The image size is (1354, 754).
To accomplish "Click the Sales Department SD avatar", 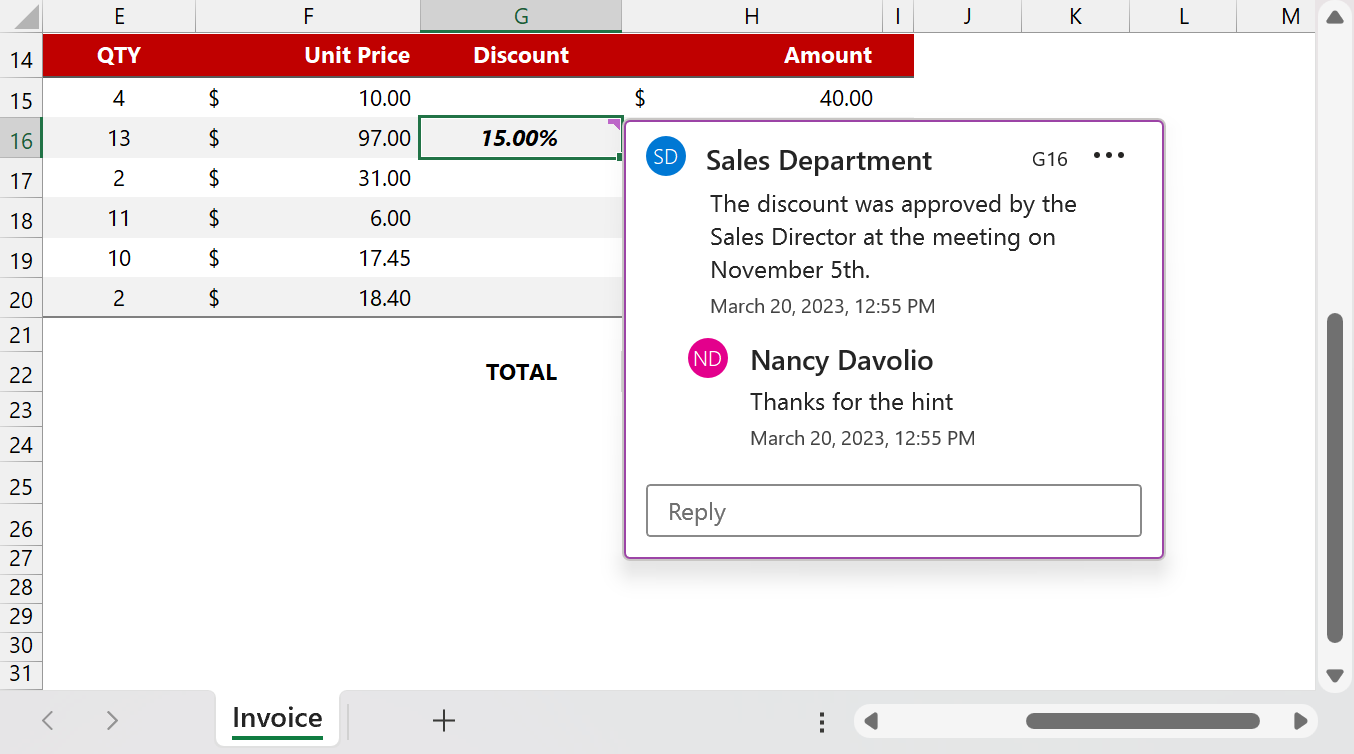I will coord(666,156).
